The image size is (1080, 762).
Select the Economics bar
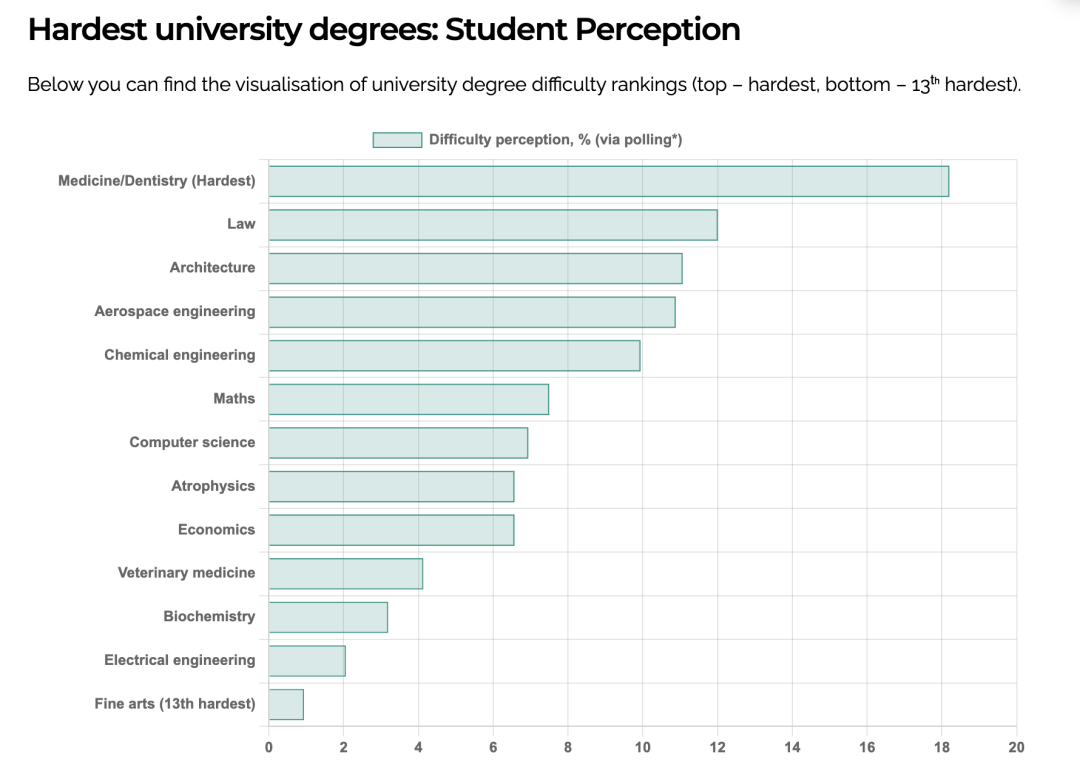[x=391, y=530]
